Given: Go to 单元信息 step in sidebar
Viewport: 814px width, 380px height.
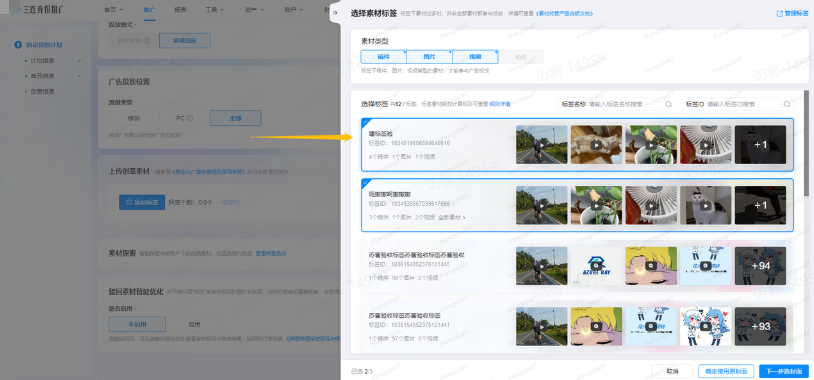Looking at the screenshot, I should click(43, 76).
